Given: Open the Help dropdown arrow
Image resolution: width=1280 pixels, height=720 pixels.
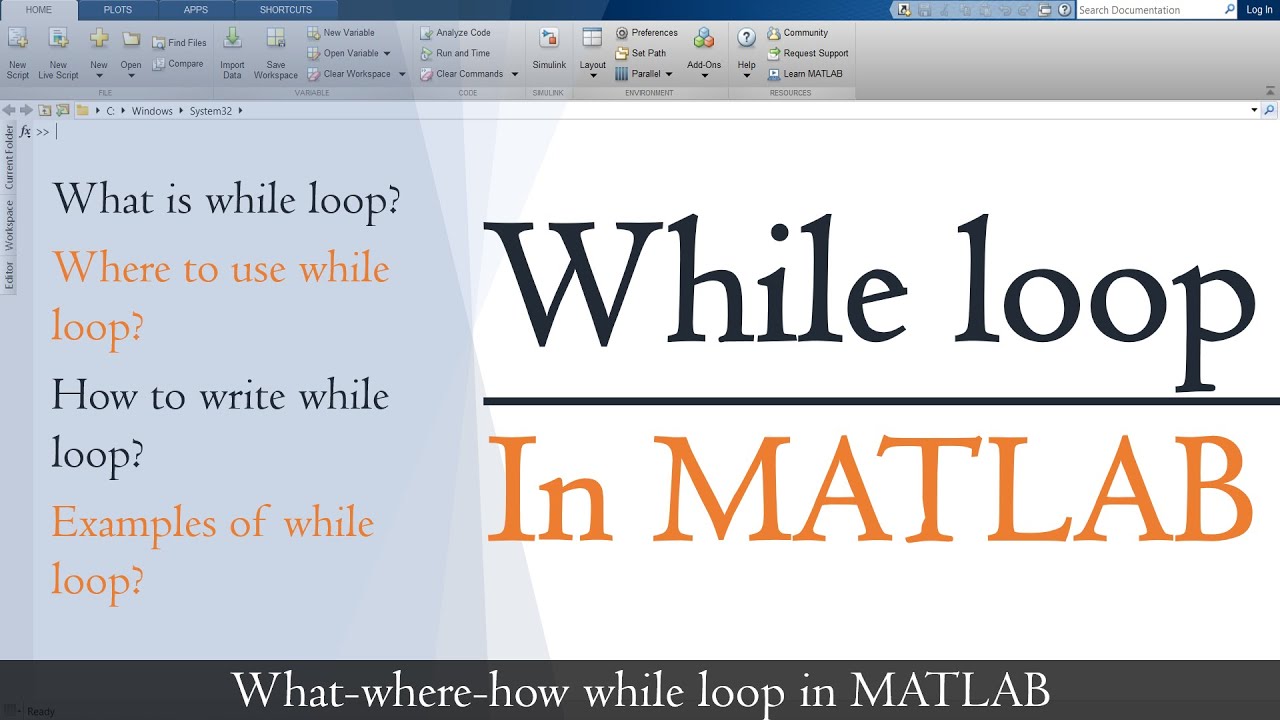Looking at the screenshot, I should coord(746,75).
